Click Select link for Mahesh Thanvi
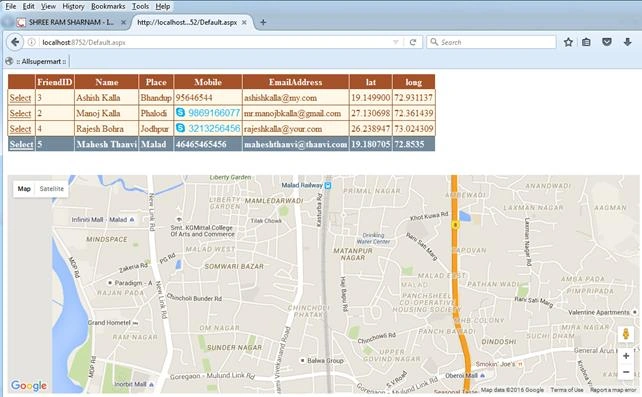Image resolution: width=642 pixels, height=397 pixels. [21, 144]
